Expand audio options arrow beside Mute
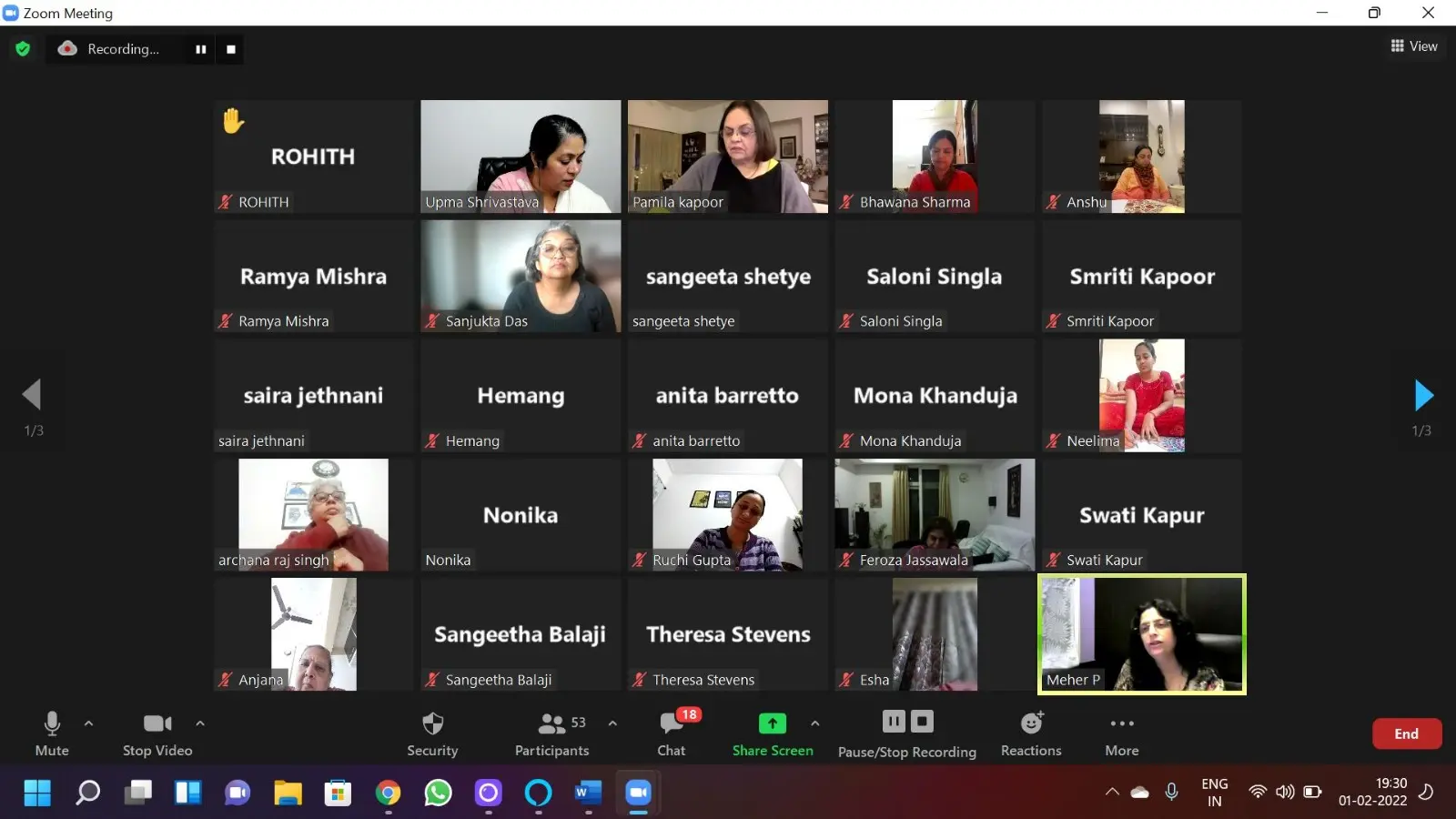The height and width of the screenshot is (819, 1456). 88,723
